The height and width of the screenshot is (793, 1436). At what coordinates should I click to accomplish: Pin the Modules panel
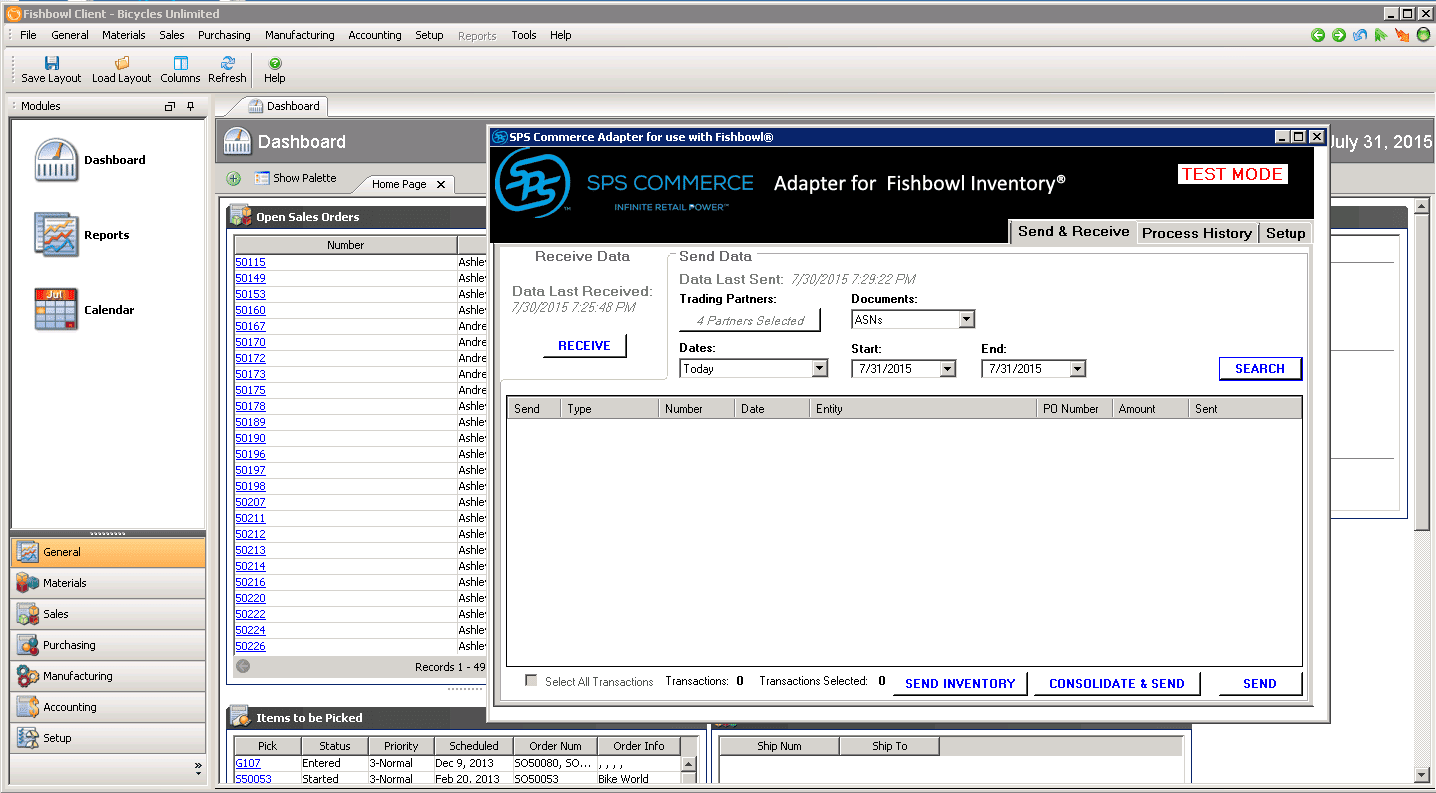[190, 106]
